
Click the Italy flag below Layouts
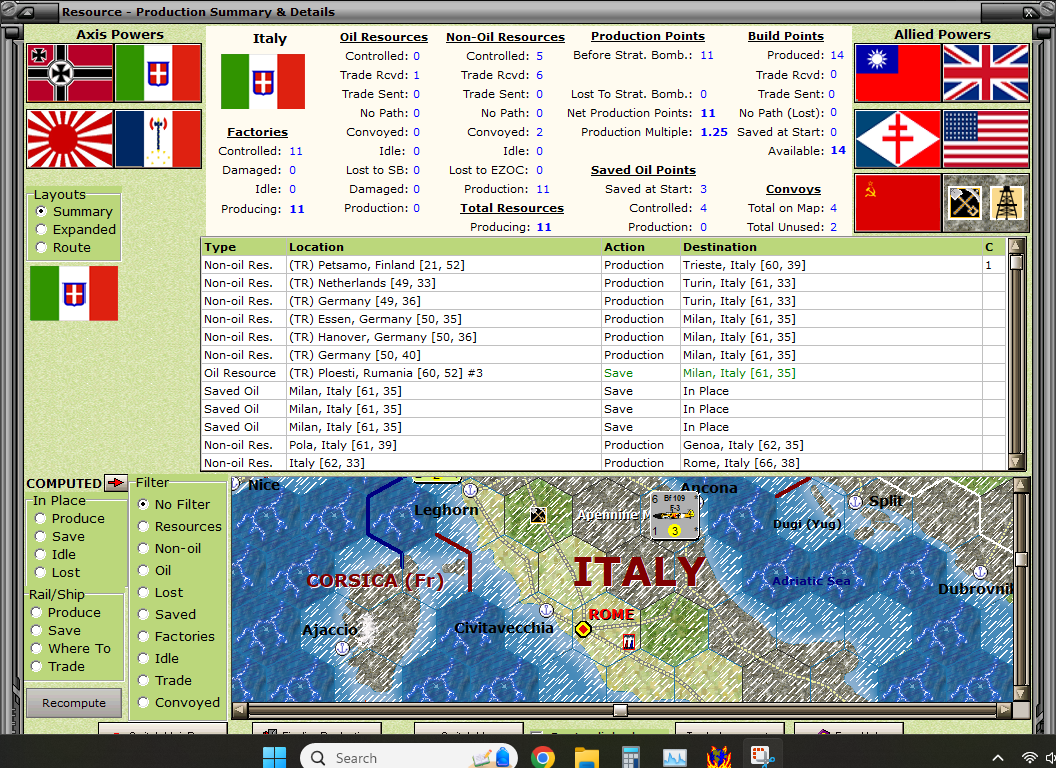click(74, 293)
